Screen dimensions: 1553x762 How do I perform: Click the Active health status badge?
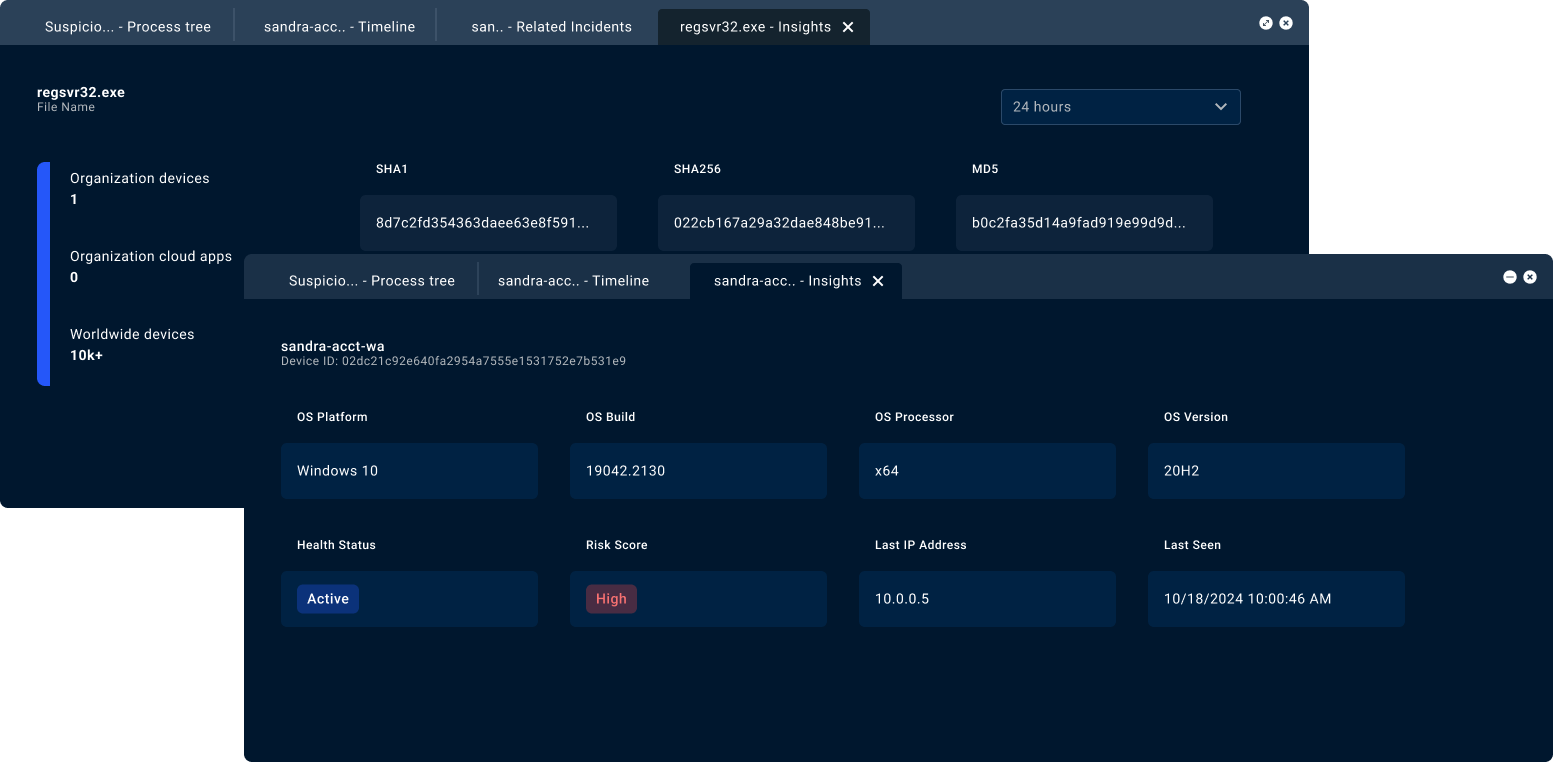[328, 599]
